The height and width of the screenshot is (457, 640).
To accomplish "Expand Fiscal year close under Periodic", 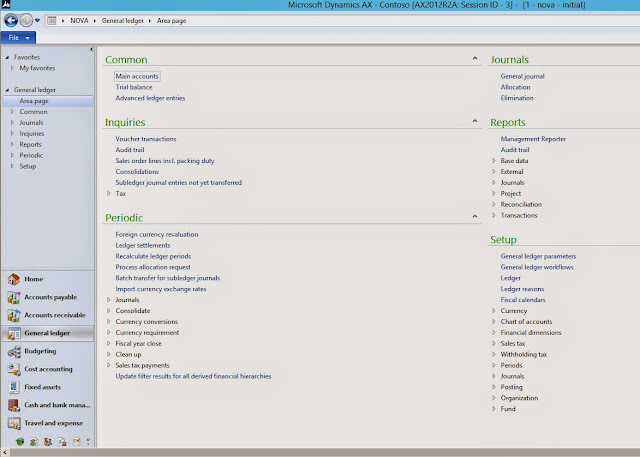I will pyautogui.click(x=109, y=344).
